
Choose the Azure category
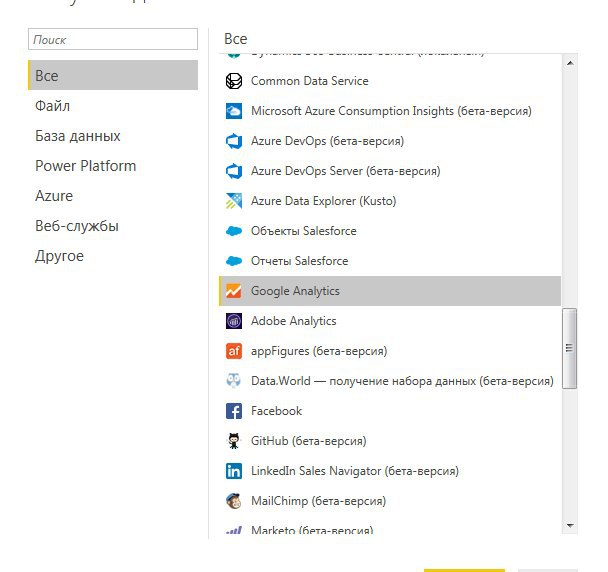pos(113,196)
